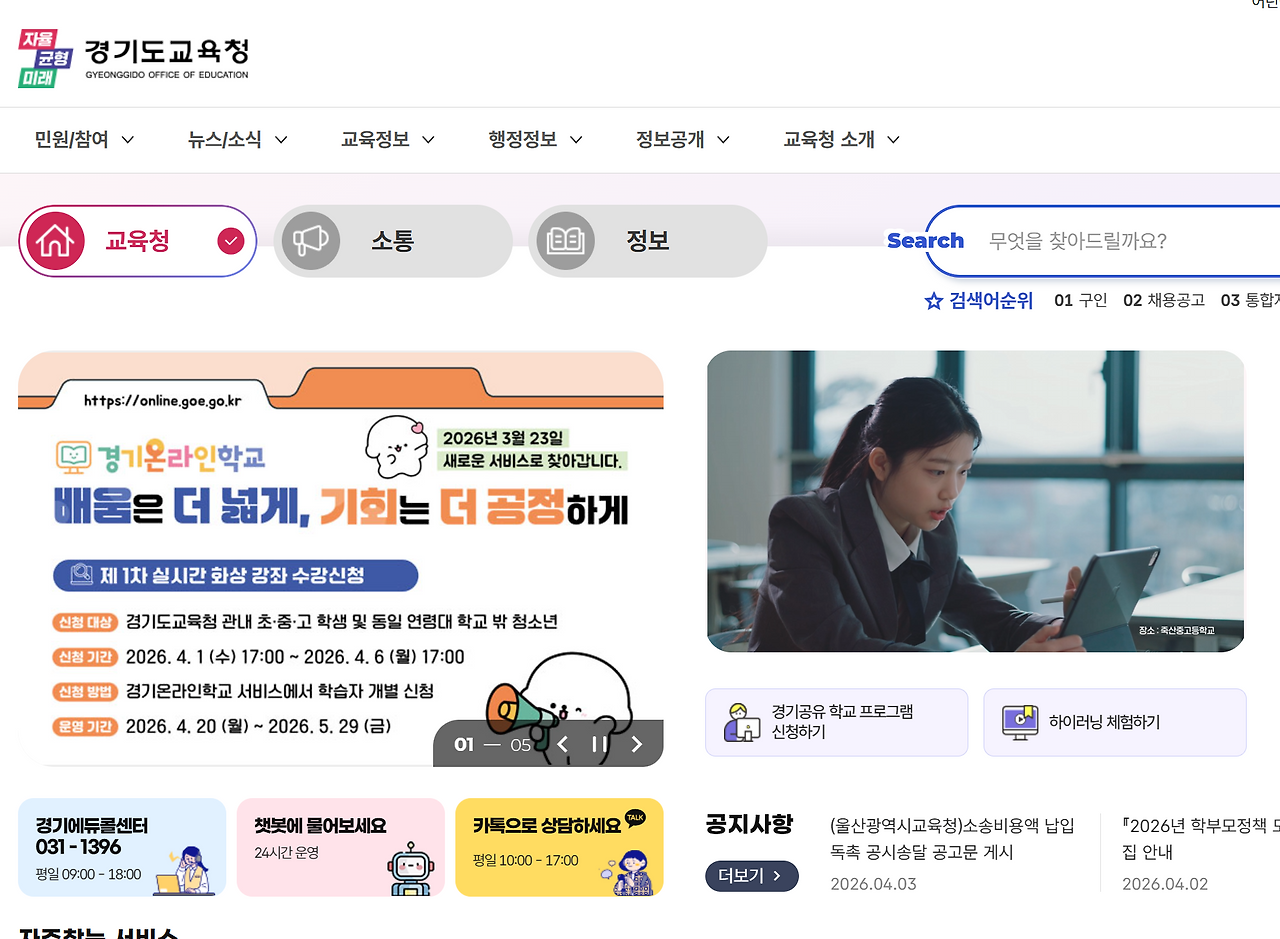
Task: Open 경기에듀콜센터 031-1396 card
Action: point(122,847)
